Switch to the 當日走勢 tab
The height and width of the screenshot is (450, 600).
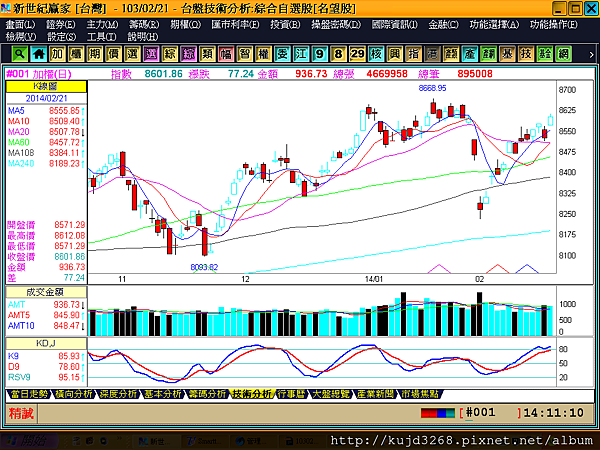(29, 394)
